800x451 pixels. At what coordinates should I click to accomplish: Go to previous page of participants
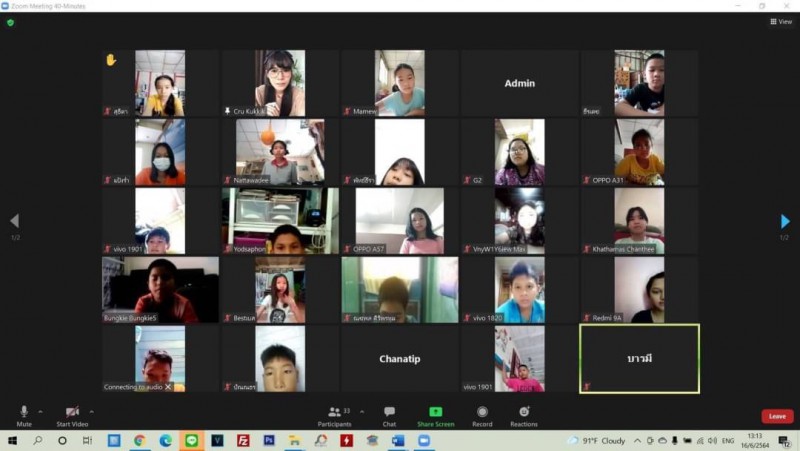point(14,221)
